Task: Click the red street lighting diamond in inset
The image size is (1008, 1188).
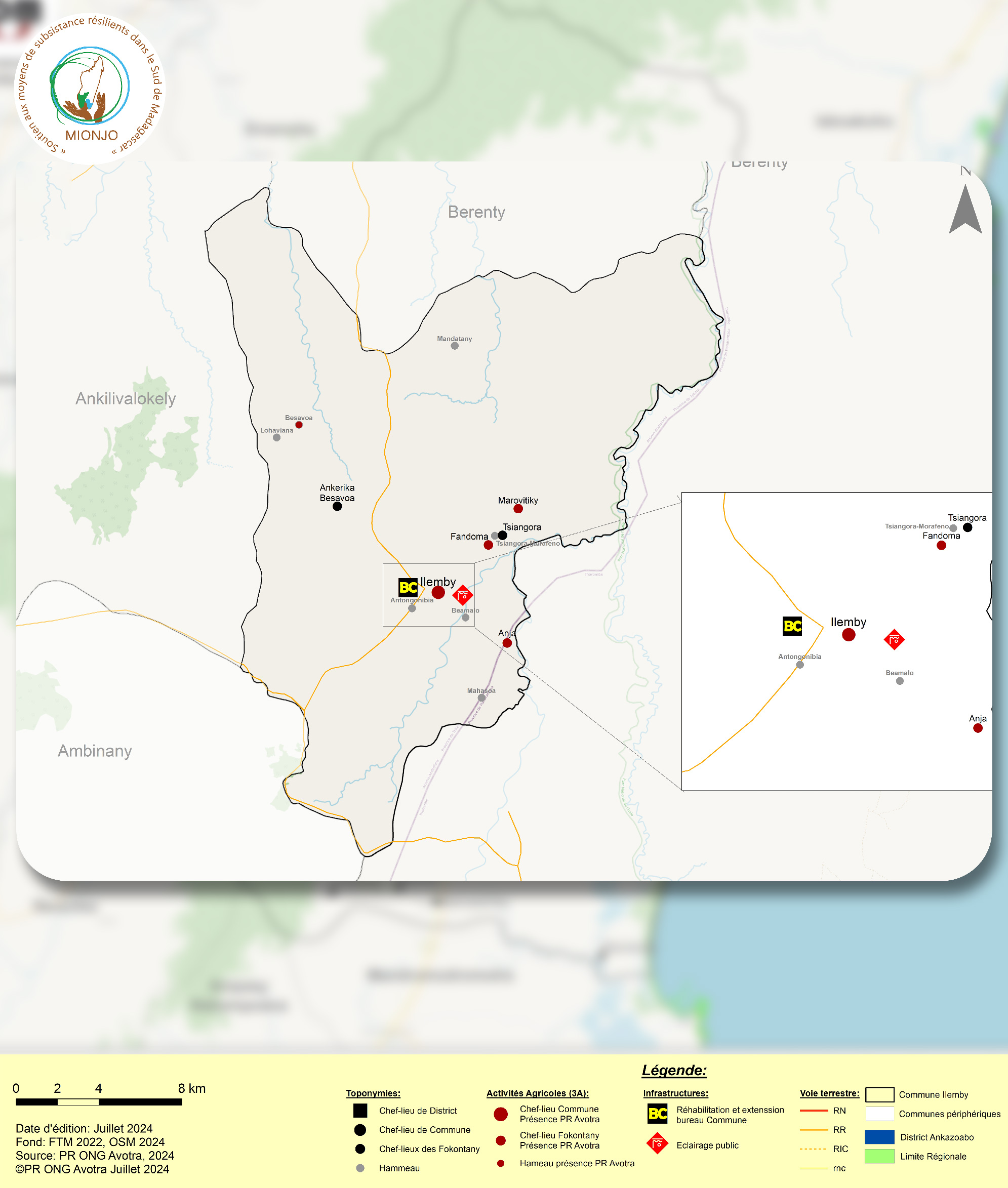Action: pos(894,639)
